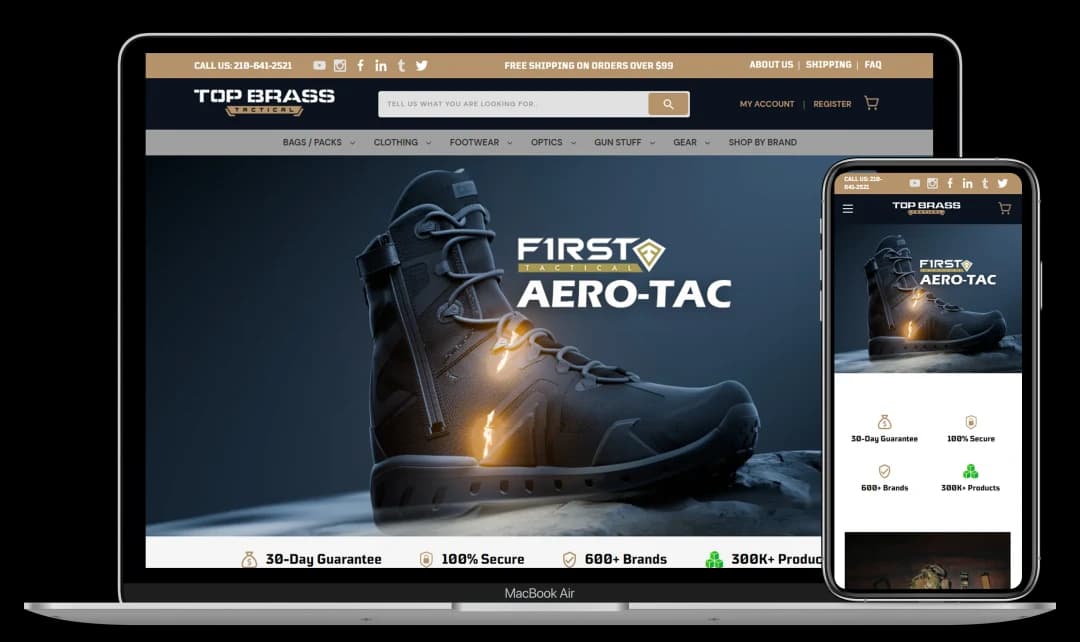The height and width of the screenshot is (642, 1080).
Task: Select Shop By Brand in navigation
Action: (762, 143)
